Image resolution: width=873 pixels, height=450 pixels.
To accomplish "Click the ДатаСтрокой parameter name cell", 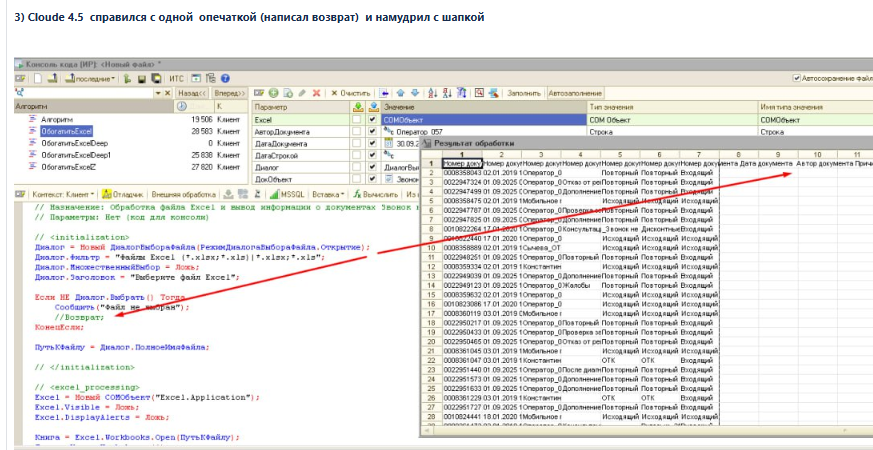I will tap(301, 155).
